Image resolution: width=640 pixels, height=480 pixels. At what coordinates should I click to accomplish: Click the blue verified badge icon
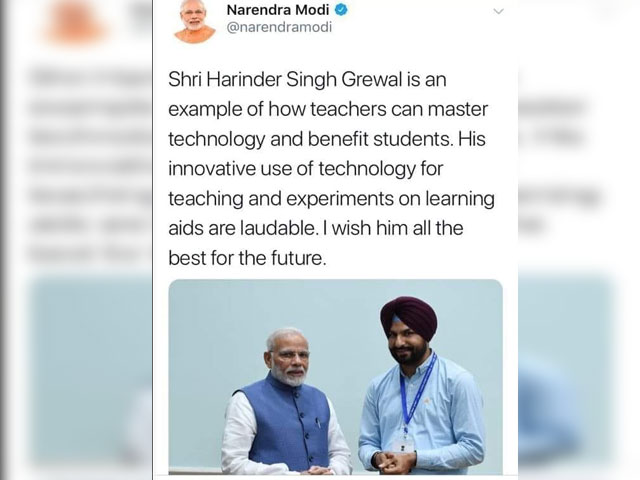[341, 10]
